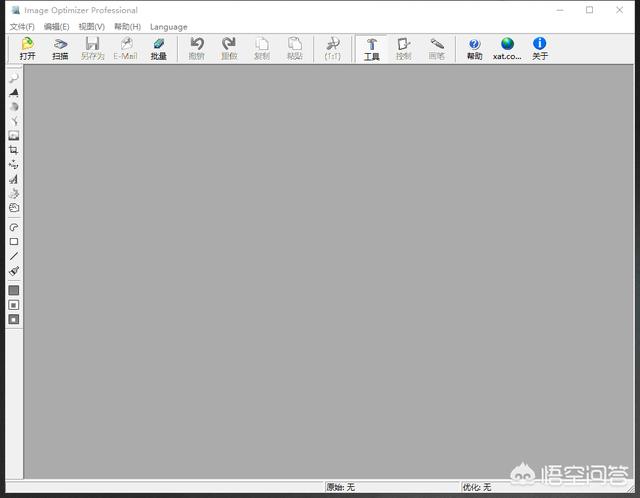Image resolution: width=640 pixels, height=498 pixels.
Task: Click the inner-square region mode icon
Action: coord(14,305)
